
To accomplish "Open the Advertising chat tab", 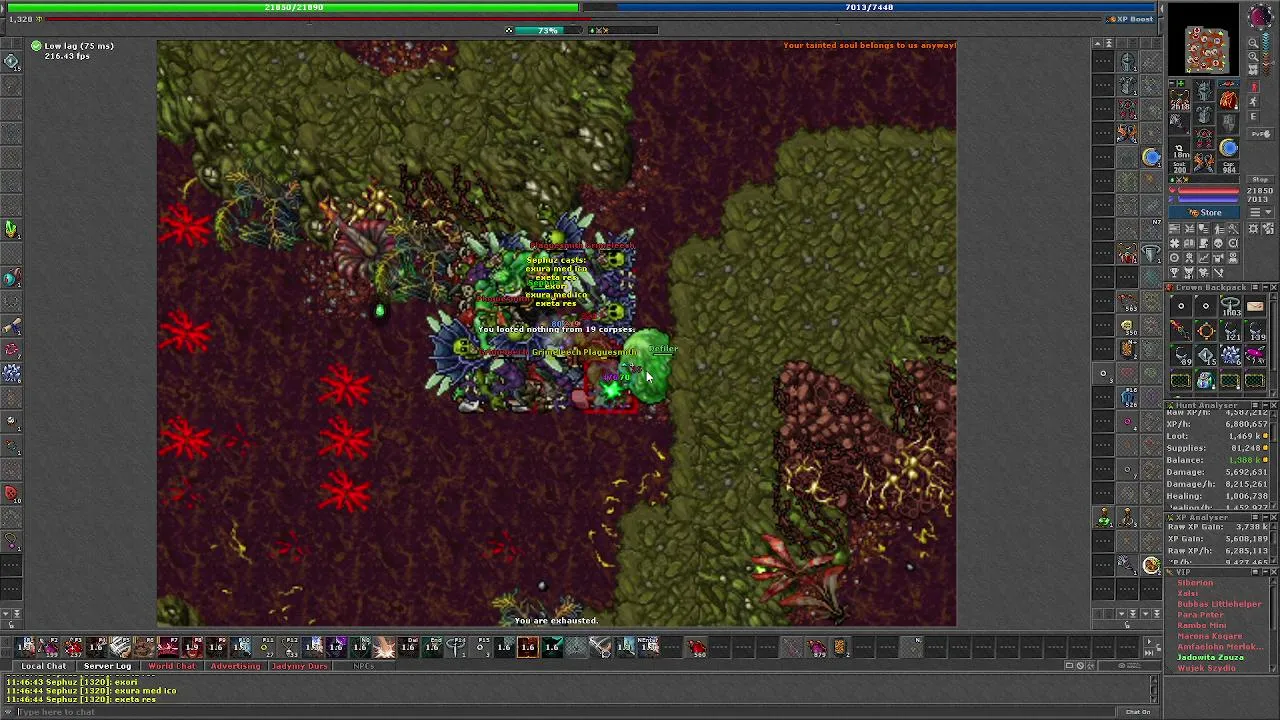I will (235, 666).
